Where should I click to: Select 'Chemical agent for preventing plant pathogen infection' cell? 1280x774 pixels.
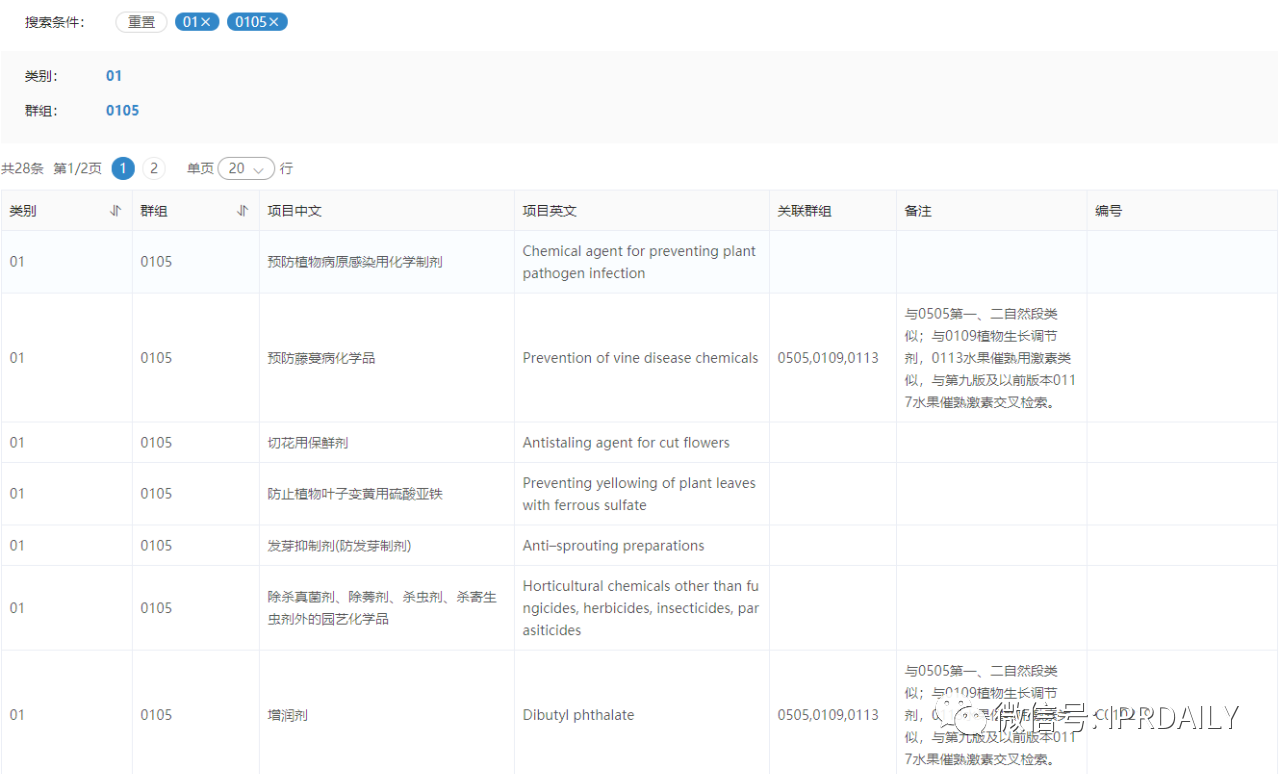coord(642,262)
